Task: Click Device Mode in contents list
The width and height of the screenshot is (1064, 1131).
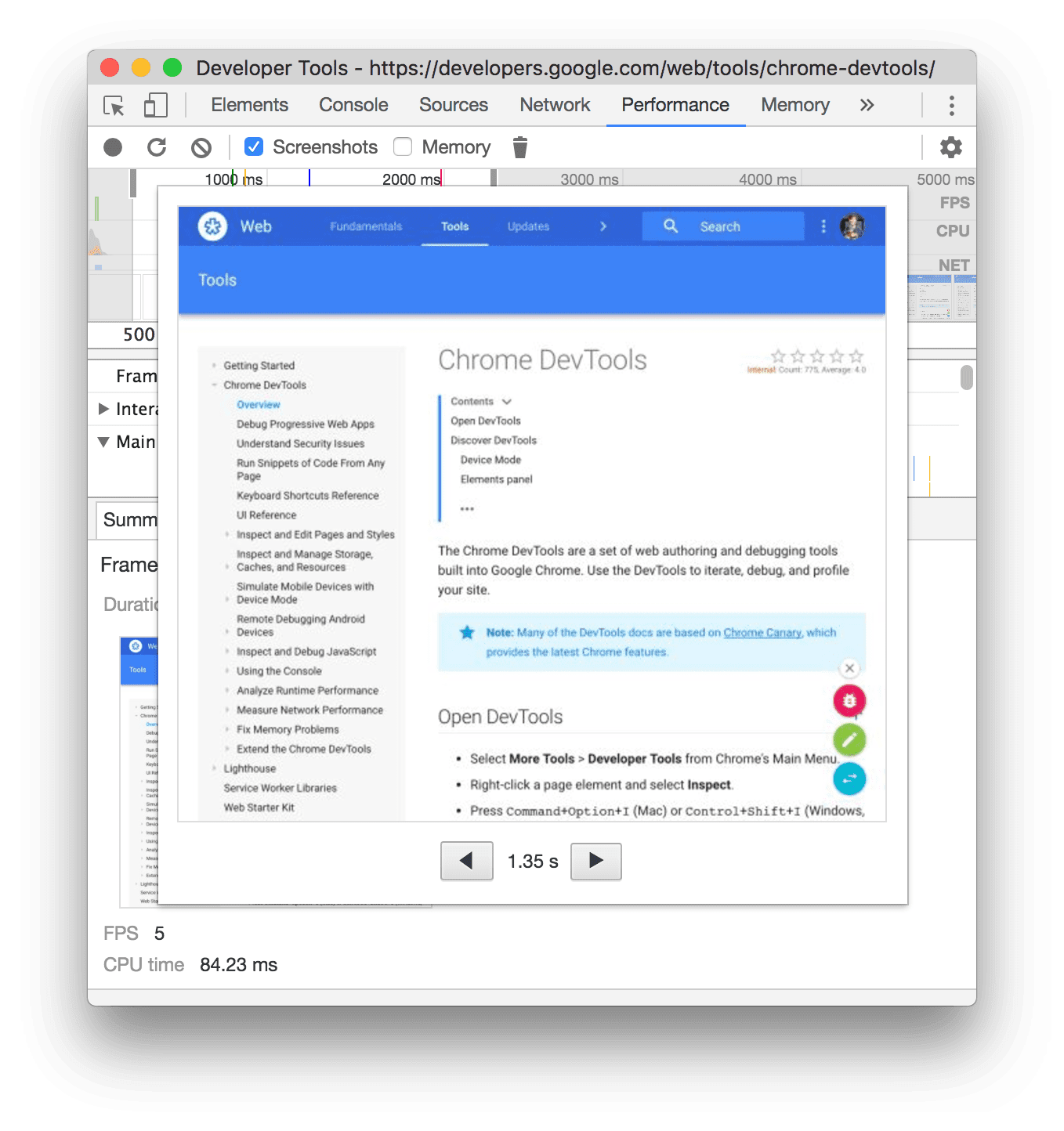Action: pyautogui.click(x=490, y=460)
